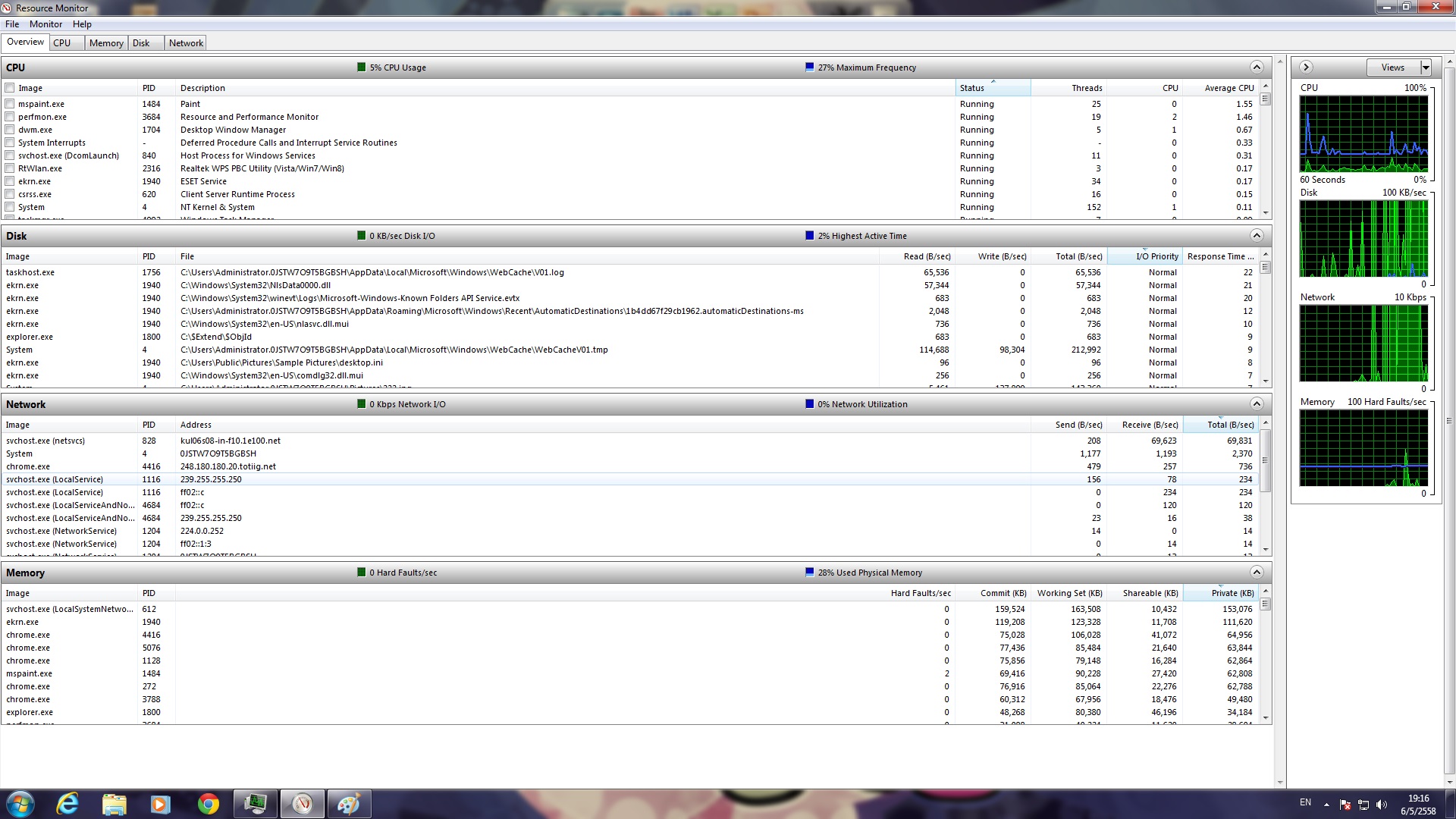Viewport: 1456px width, 819px height.
Task: Collapse the Memory section with its chevron
Action: click(x=1257, y=573)
